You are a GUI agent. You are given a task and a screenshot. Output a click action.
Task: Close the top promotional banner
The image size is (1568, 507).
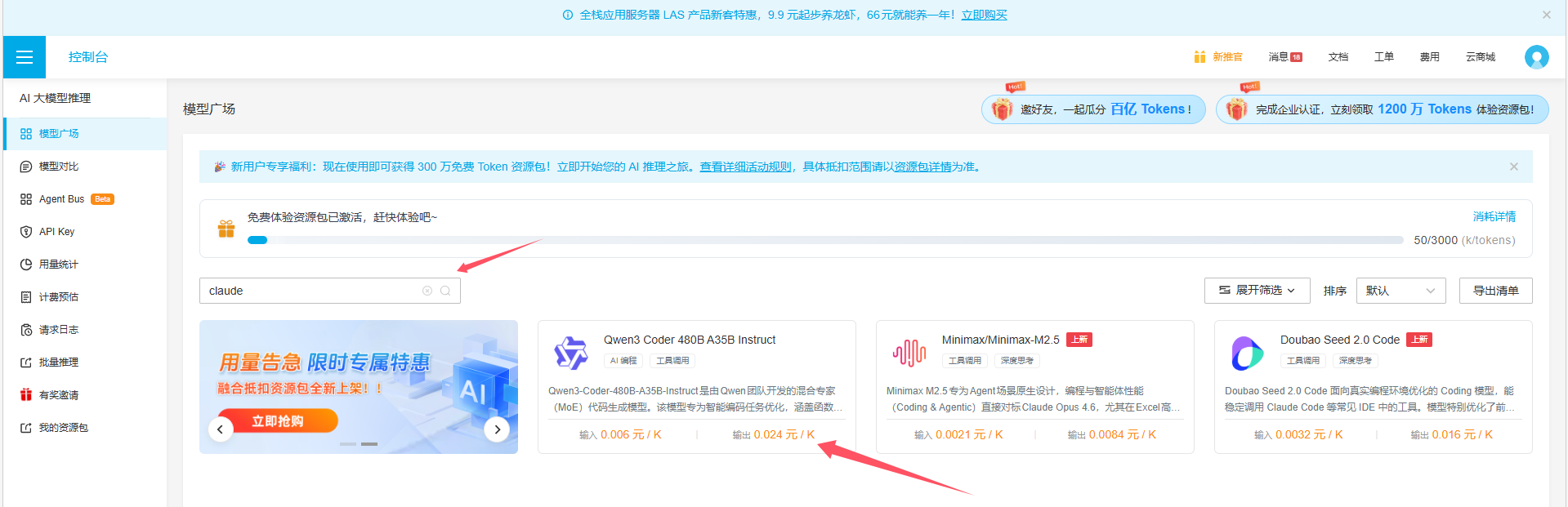pos(1546,15)
